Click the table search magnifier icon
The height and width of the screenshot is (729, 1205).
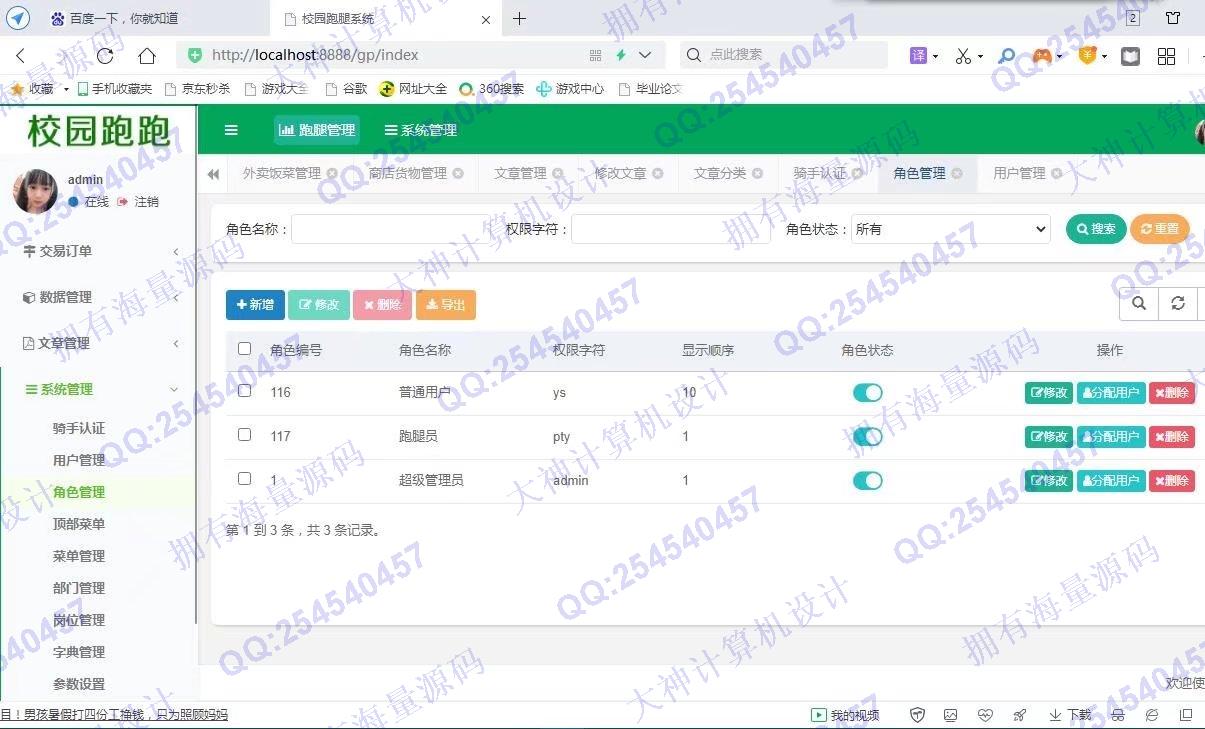tap(1138, 304)
